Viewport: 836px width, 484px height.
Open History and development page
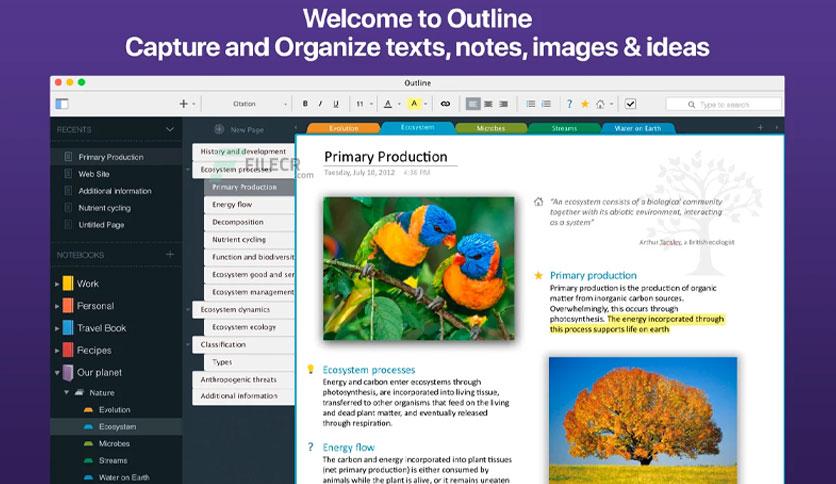pos(243,151)
